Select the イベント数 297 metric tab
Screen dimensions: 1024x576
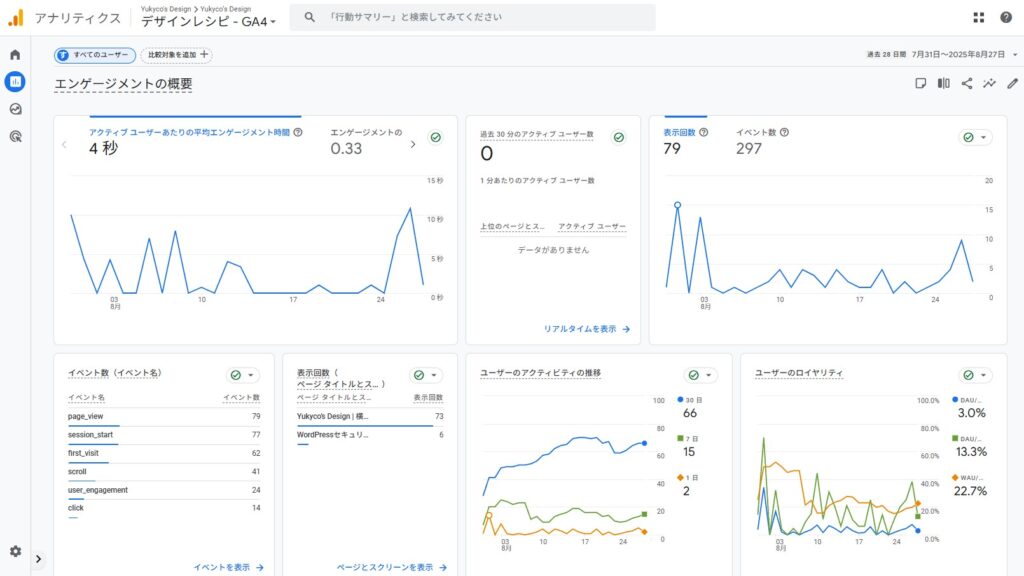pos(762,141)
